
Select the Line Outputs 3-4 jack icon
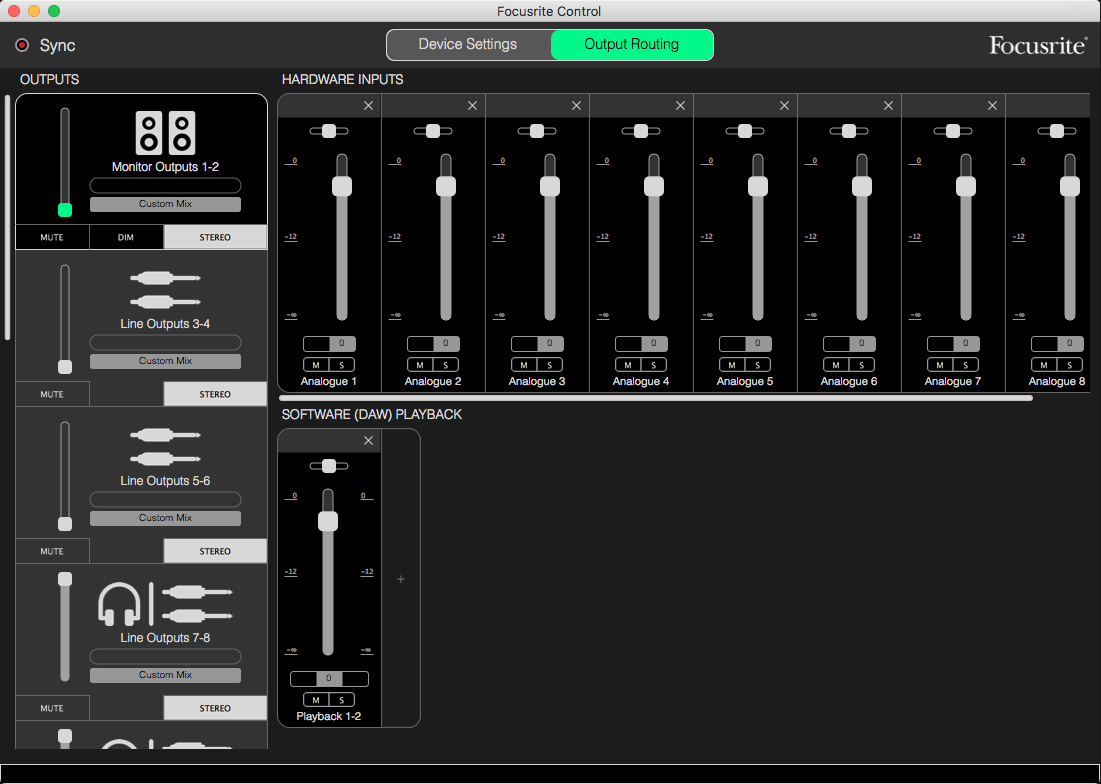[165, 291]
